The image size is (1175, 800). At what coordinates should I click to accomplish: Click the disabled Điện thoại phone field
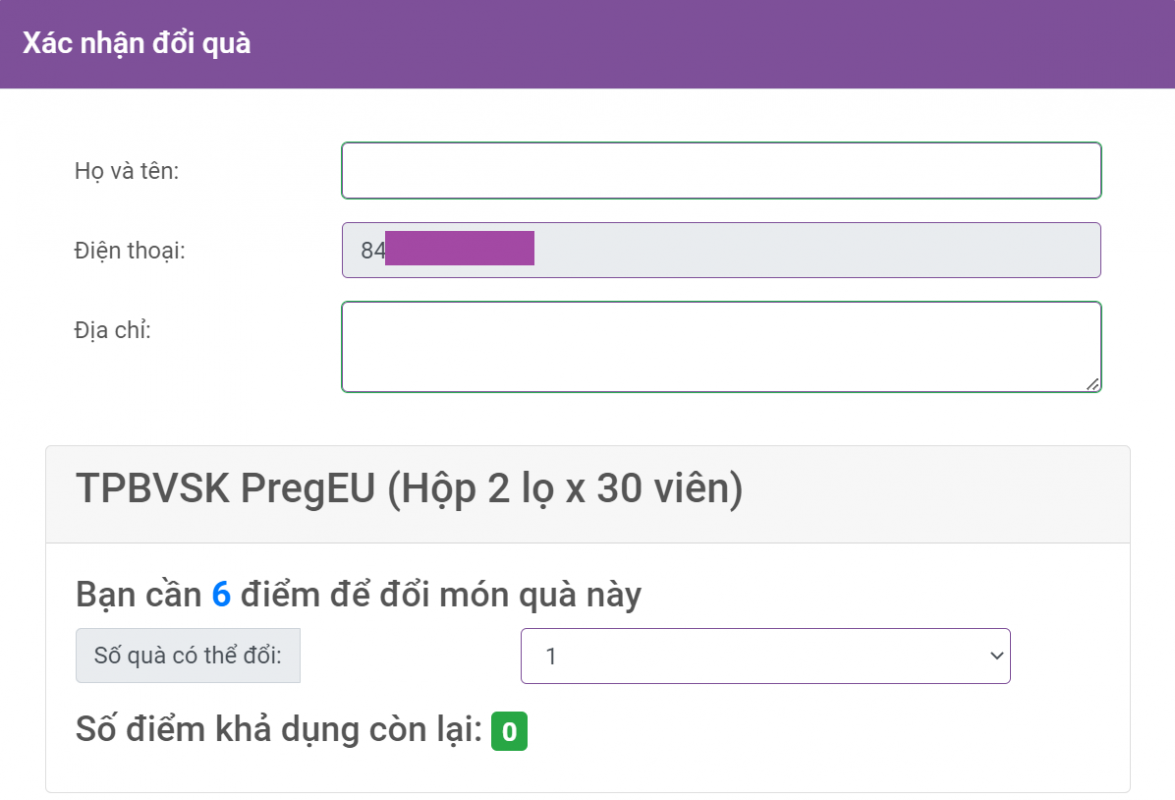[800, 250]
